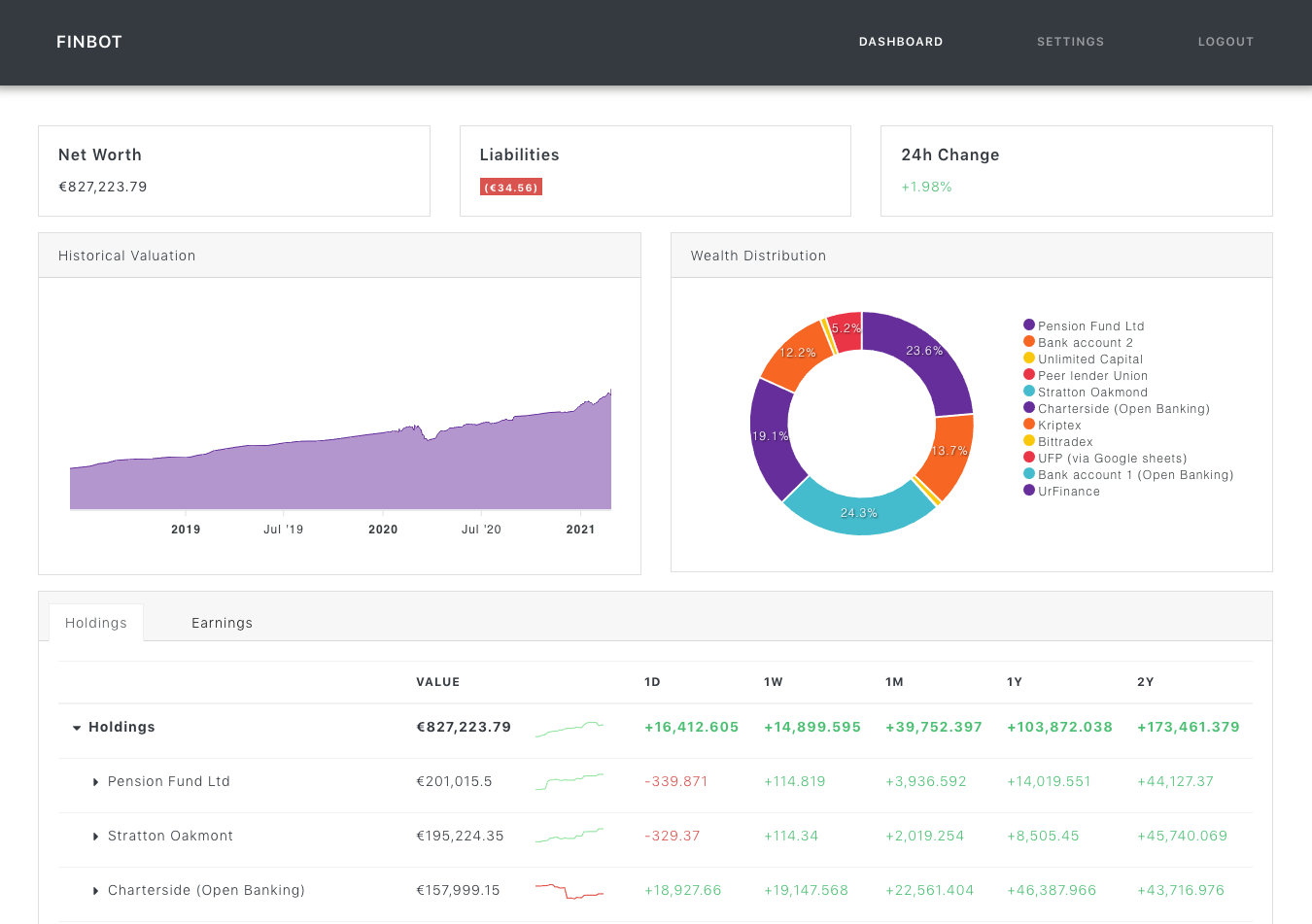The height and width of the screenshot is (924, 1312).
Task: Expand the Stratton Oakmont row
Action: [95, 836]
